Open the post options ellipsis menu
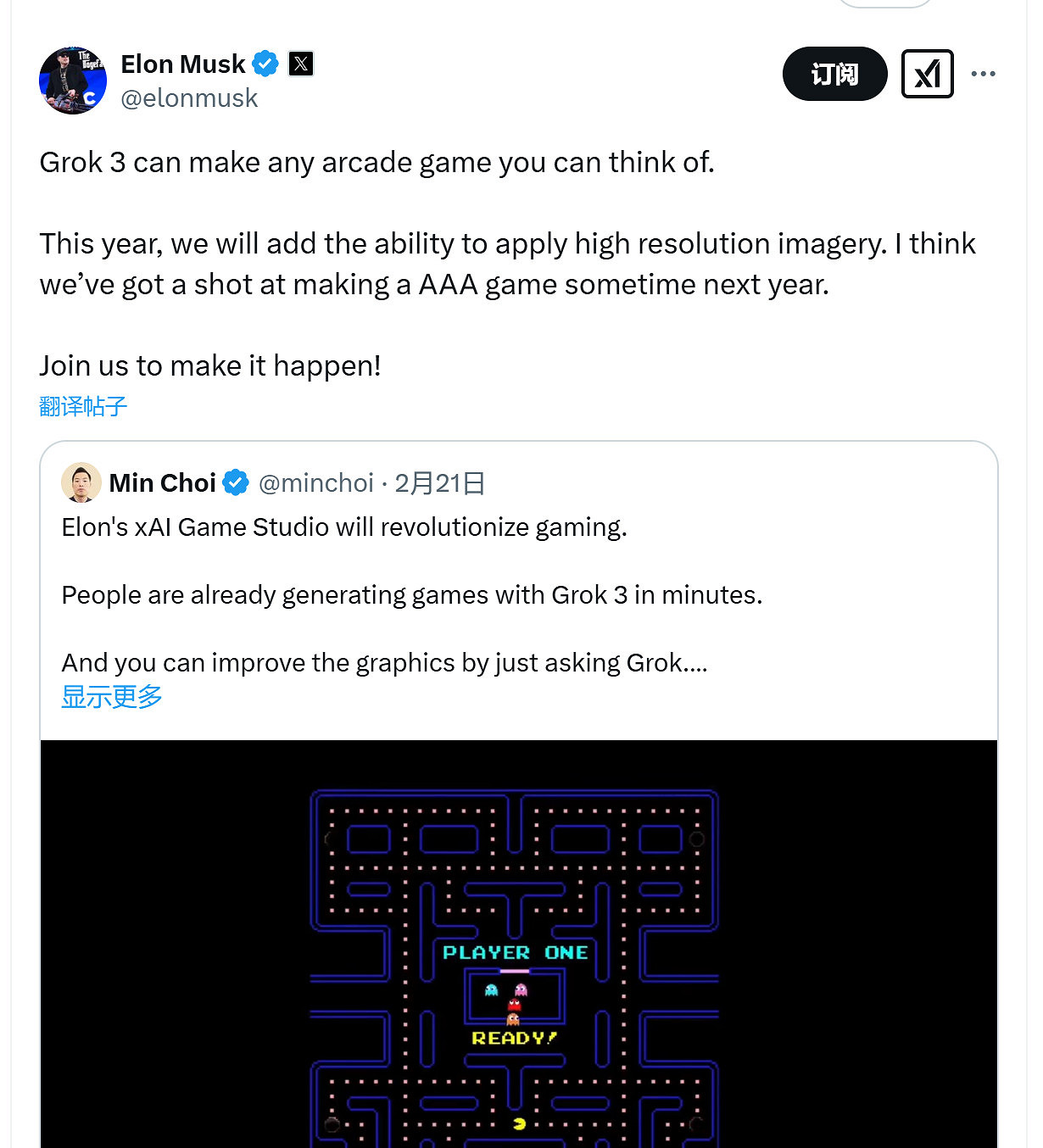Viewport: 1043px width, 1148px height. (983, 74)
